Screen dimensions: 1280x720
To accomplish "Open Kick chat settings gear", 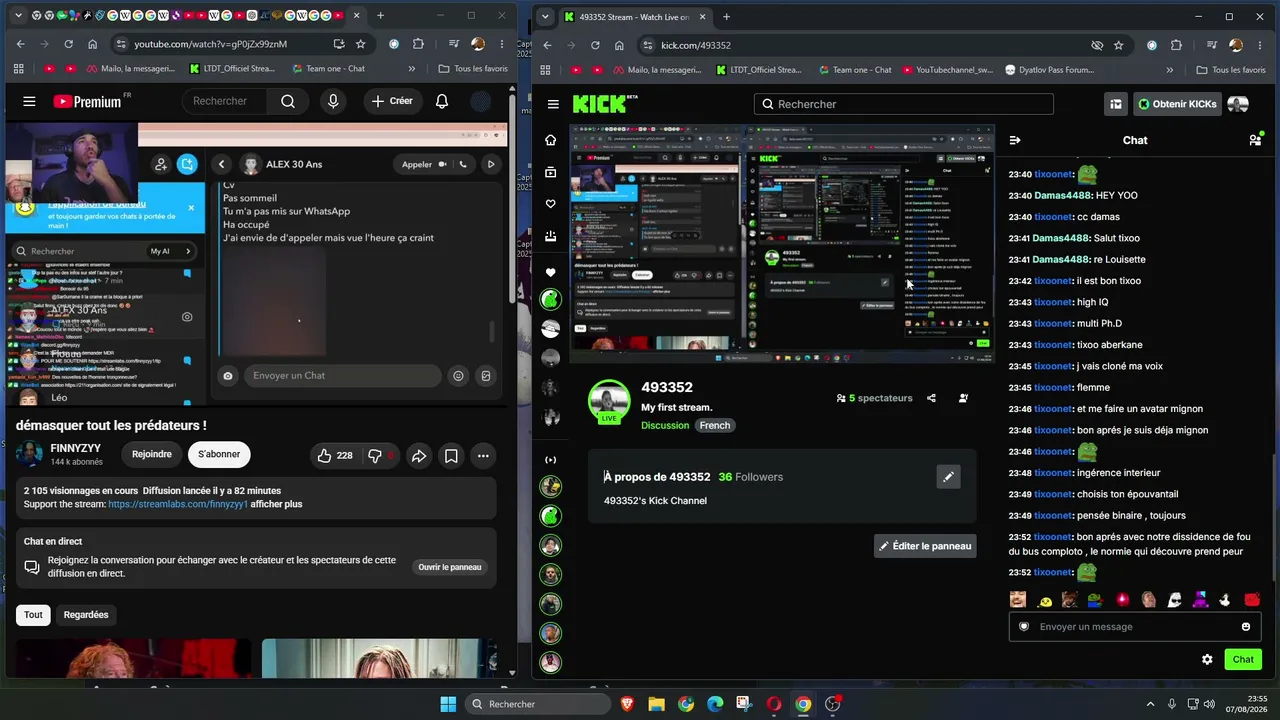I will [x=1207, y=659].
